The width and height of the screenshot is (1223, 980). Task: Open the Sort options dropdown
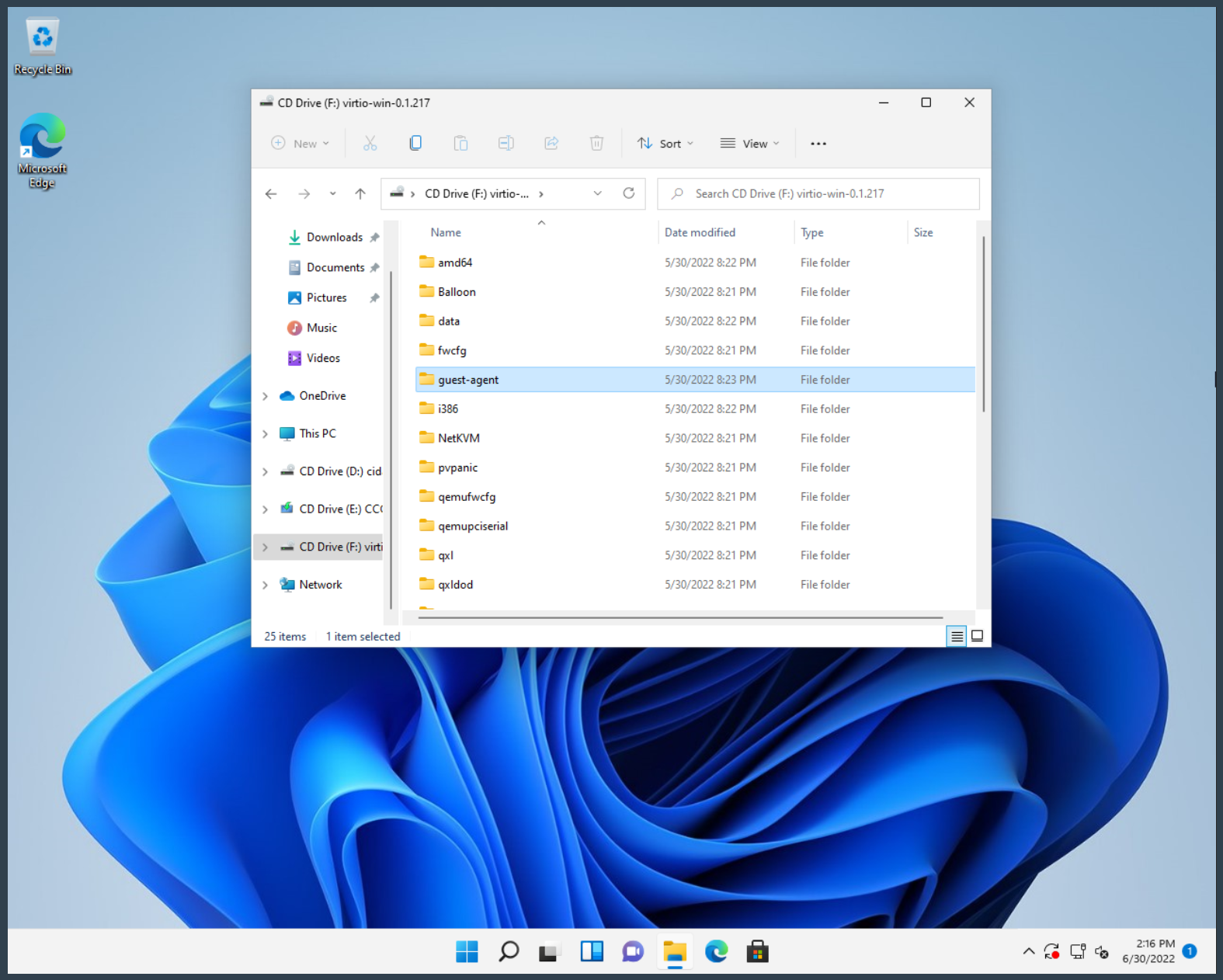(665, 144)
